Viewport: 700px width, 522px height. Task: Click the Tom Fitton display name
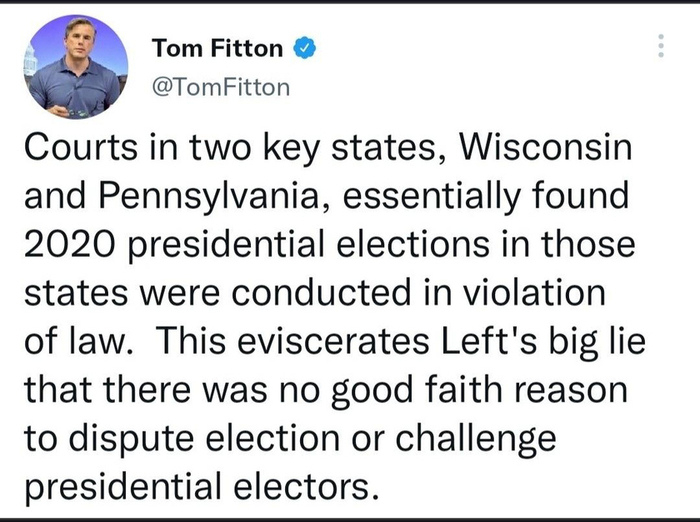pos(217,49)
